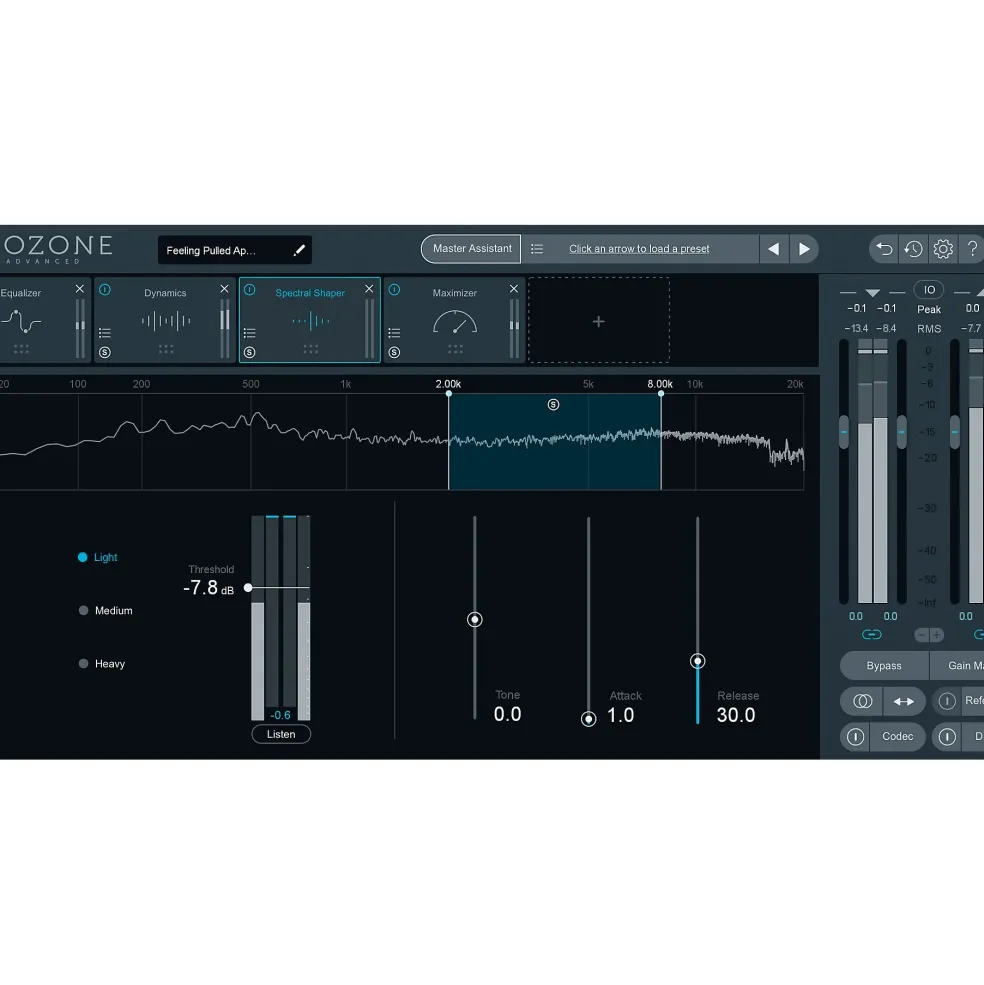This screenshot has height=985, width=984.
Task: Open the undo history clock icon
Action: [914, 249]
